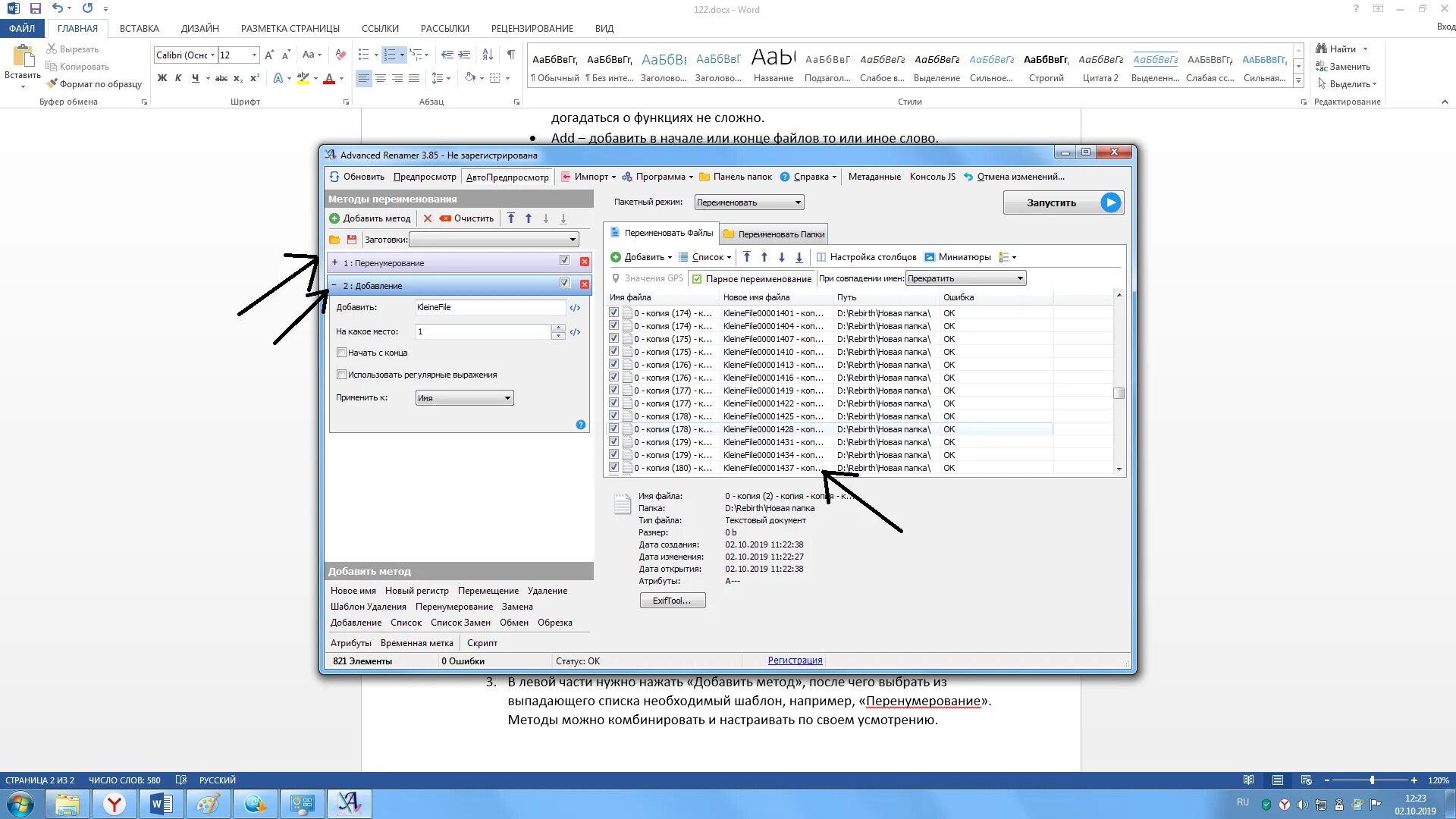Toggle underline formatting in Word ribbon
This screenshot has width=1456, height=819.
click(x=195, y=78)
